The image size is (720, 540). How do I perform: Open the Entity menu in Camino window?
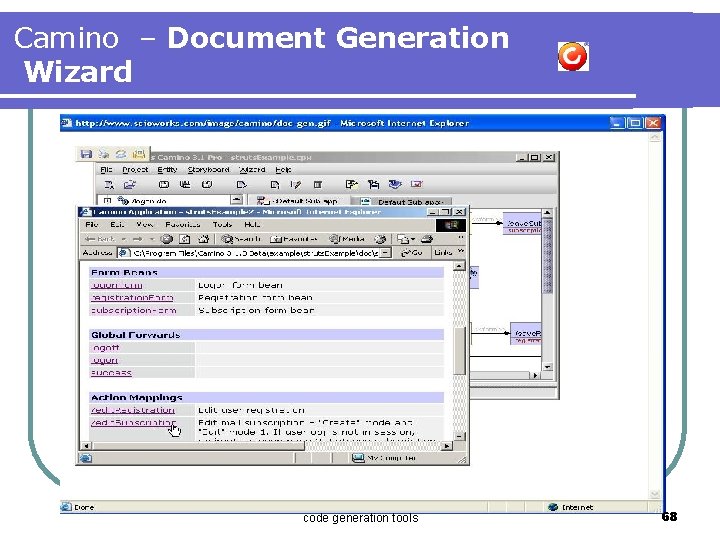click(x=167, y=169)
